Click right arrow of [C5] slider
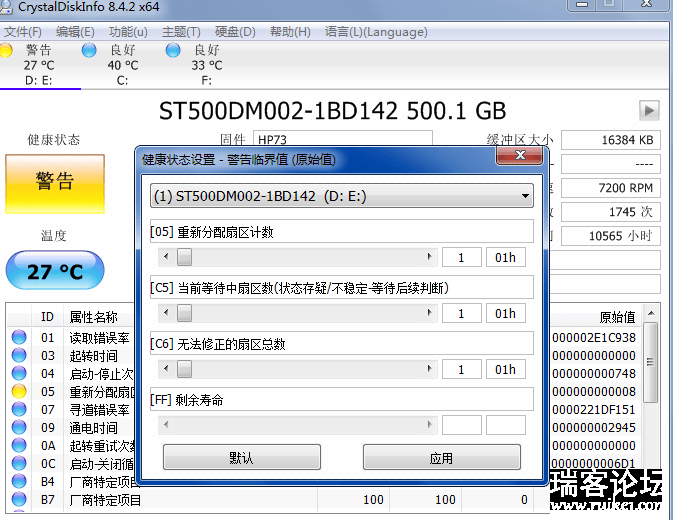Image resolution: width=673 pixels, height=520 pixels. click(429, 313)
